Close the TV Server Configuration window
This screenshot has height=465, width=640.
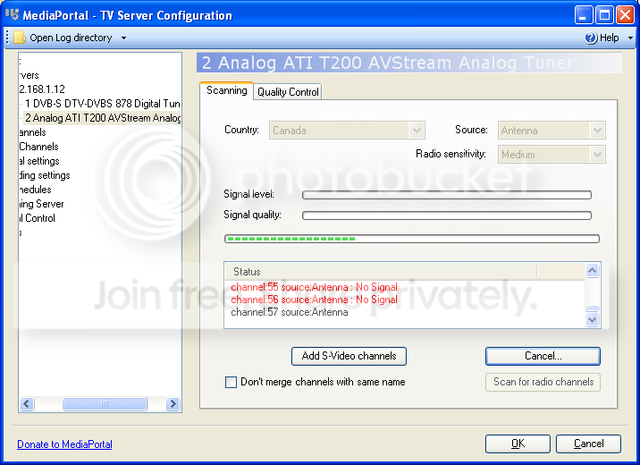pyautogui.click(x=625, y=16)
